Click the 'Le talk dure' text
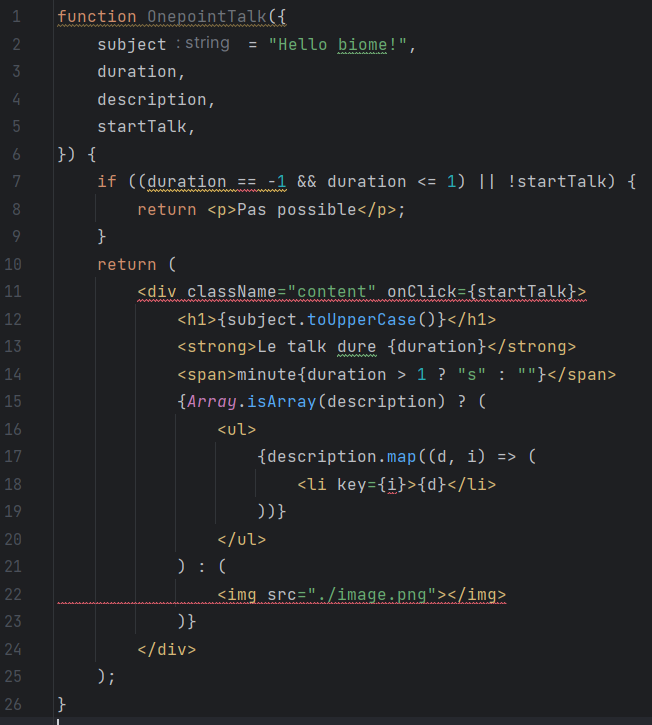Screen dimensions: 652x725 click(x=317, y=347)
